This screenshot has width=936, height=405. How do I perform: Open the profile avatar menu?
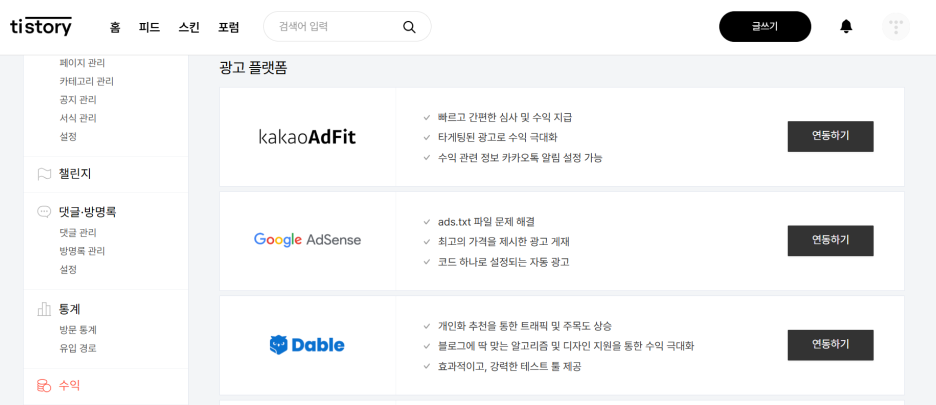895,27
